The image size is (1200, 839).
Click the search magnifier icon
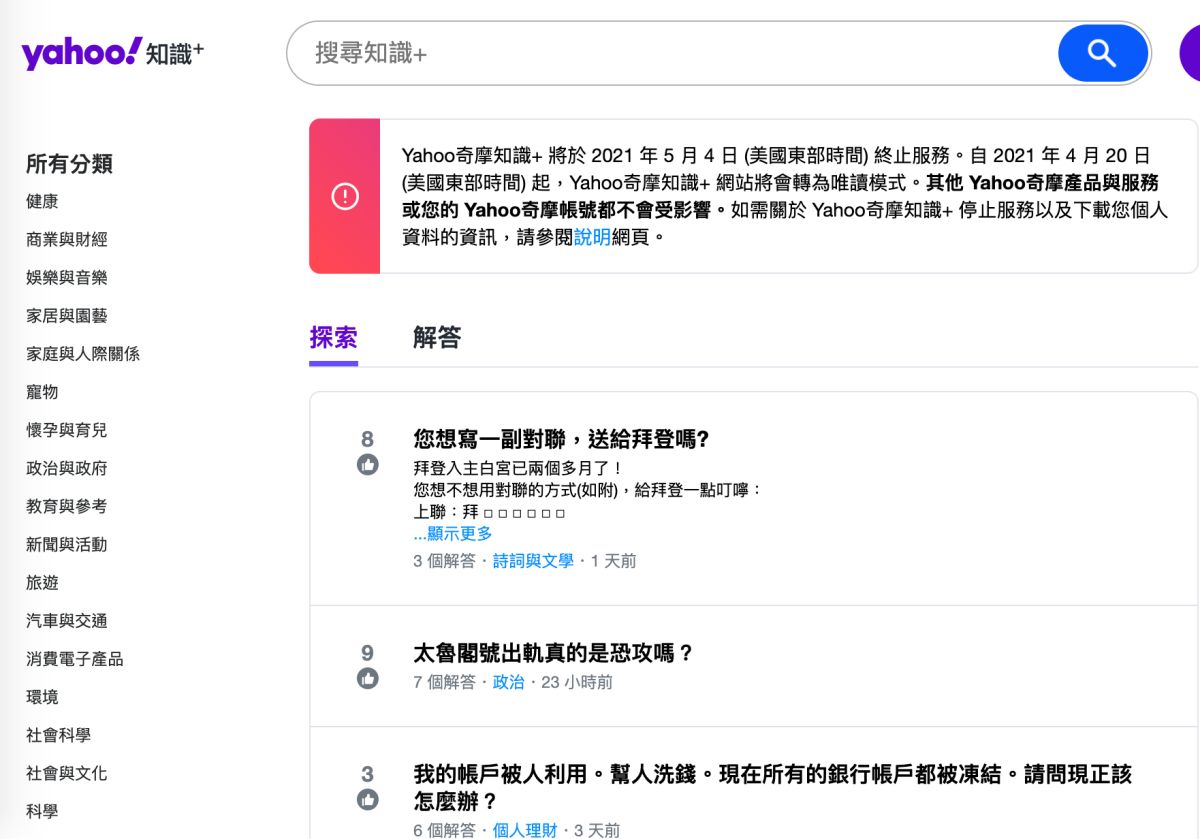(1102, 54)
